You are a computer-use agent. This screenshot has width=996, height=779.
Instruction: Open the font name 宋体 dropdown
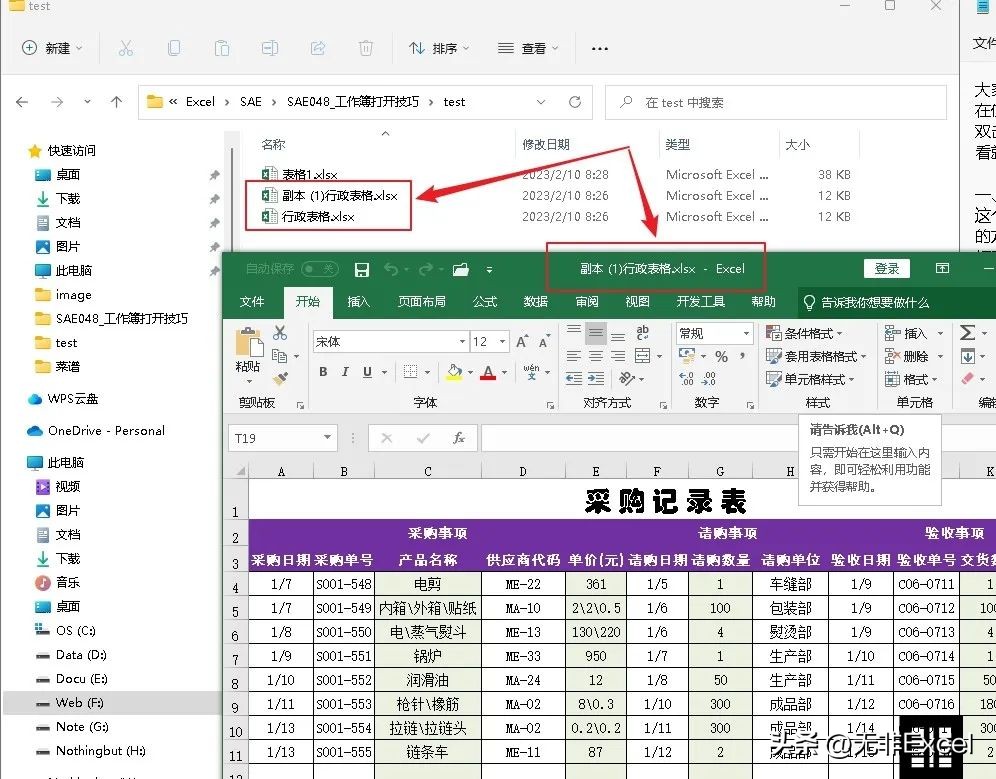[x=462, y=341]
